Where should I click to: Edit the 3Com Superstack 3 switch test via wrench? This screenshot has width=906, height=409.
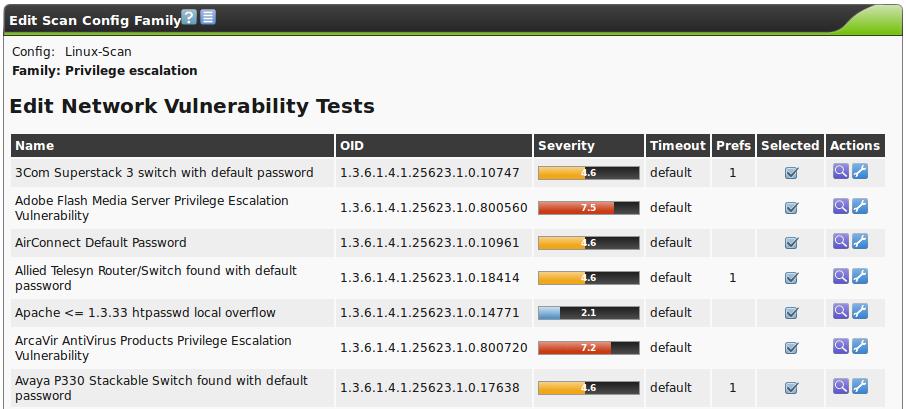point(860,172)
